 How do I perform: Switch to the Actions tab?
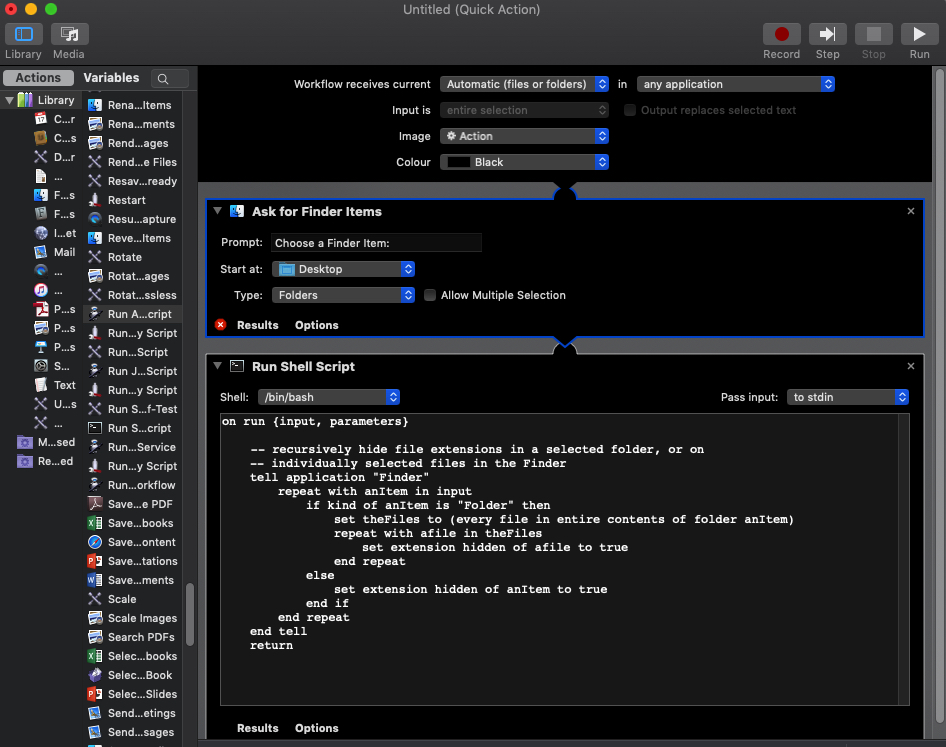pyautogui.click(x=38, y=78)
